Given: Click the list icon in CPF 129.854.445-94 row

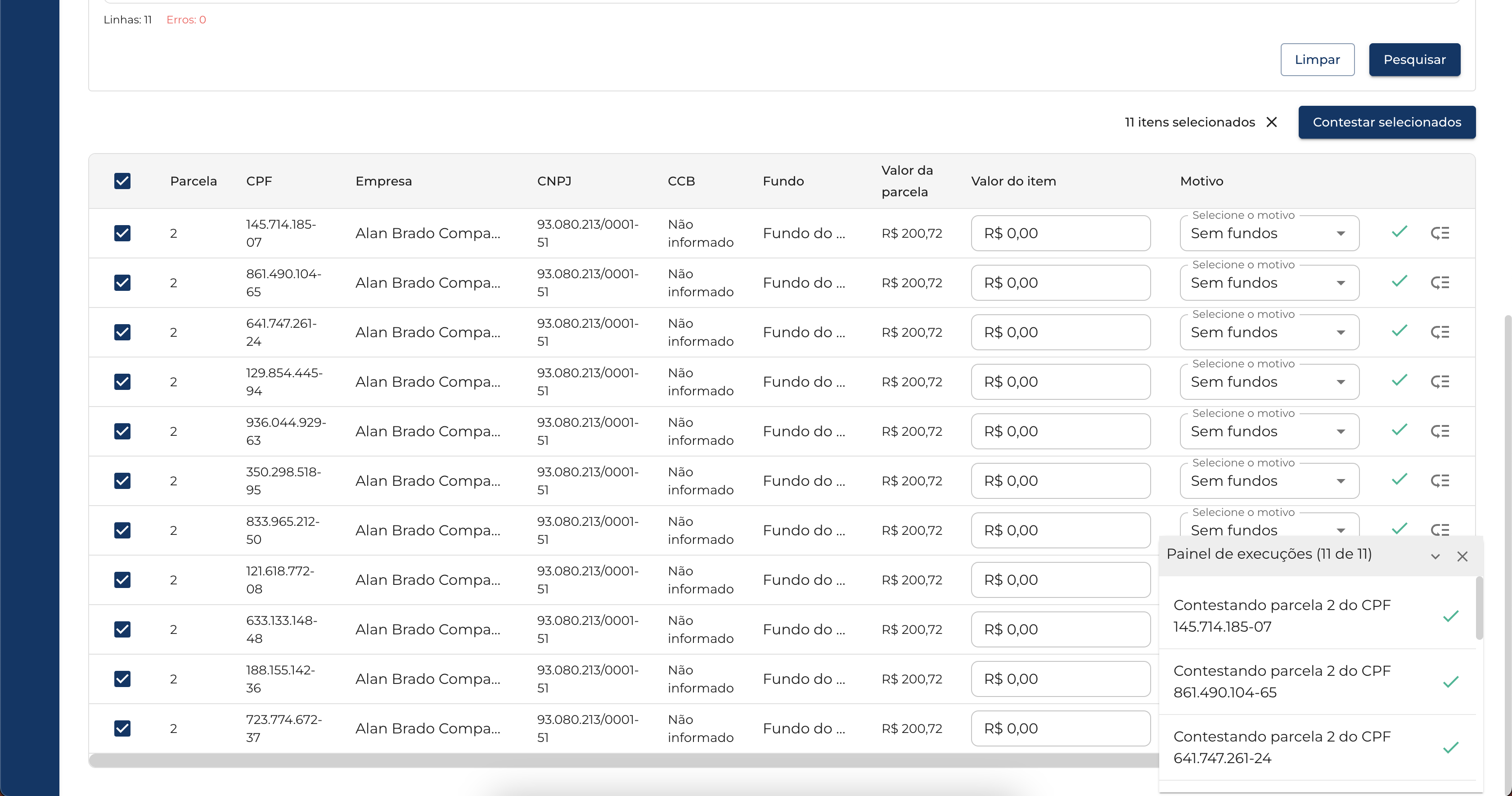Looking at the screenshot, I should point(1440,382).
